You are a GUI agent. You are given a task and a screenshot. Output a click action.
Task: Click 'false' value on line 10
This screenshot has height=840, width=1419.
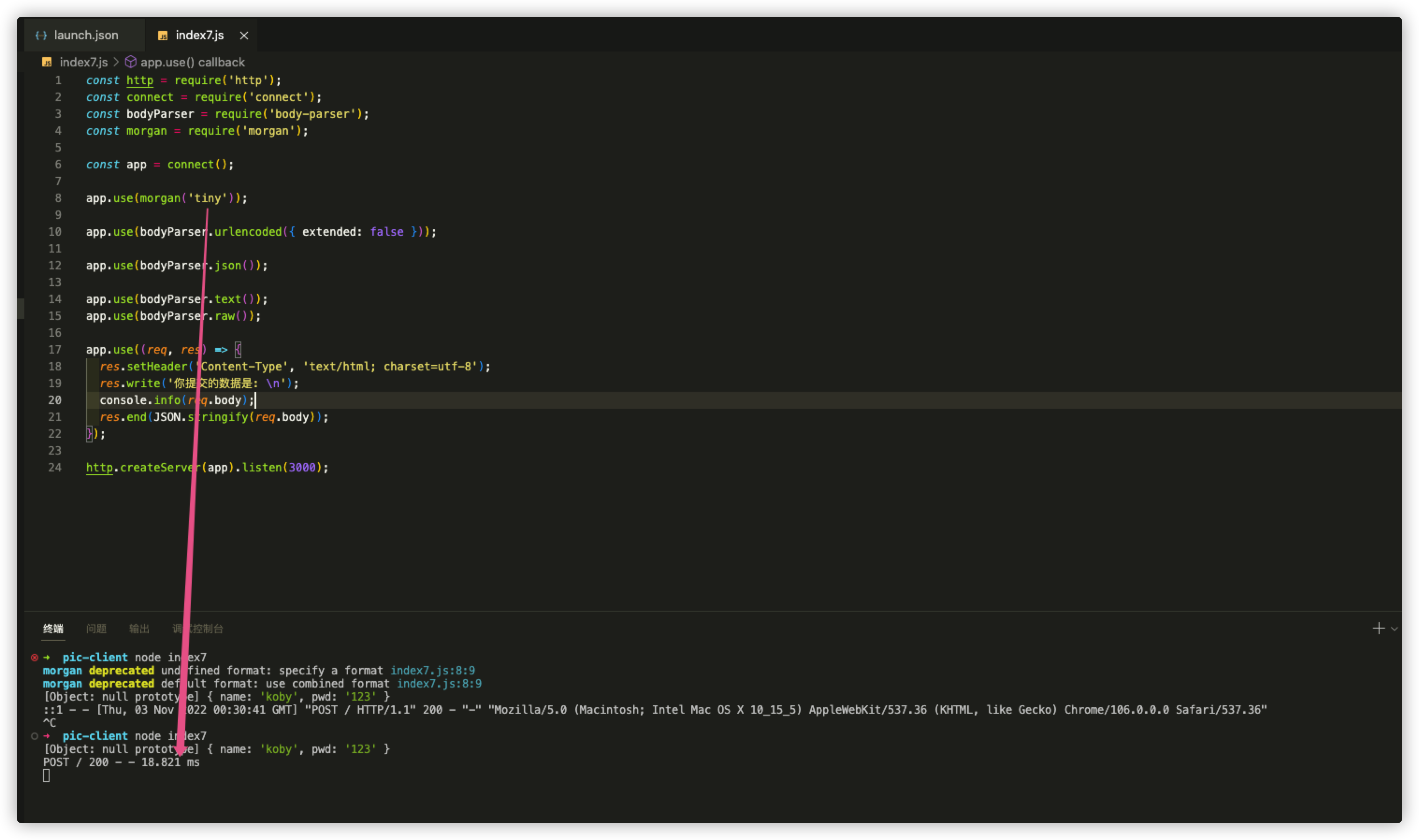coord(387,232)
